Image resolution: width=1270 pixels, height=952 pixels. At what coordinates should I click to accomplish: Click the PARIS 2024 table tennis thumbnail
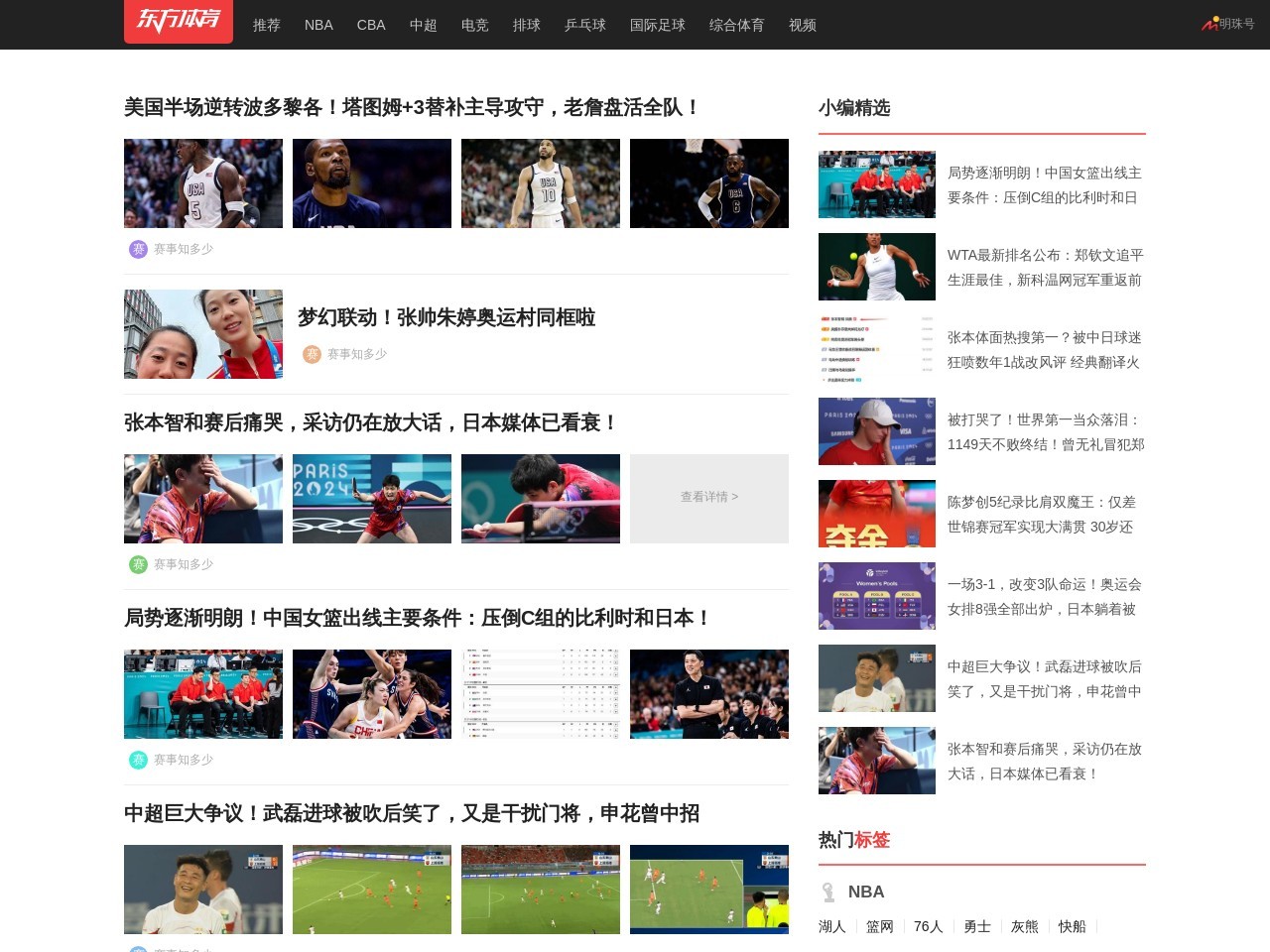[372, 499]
